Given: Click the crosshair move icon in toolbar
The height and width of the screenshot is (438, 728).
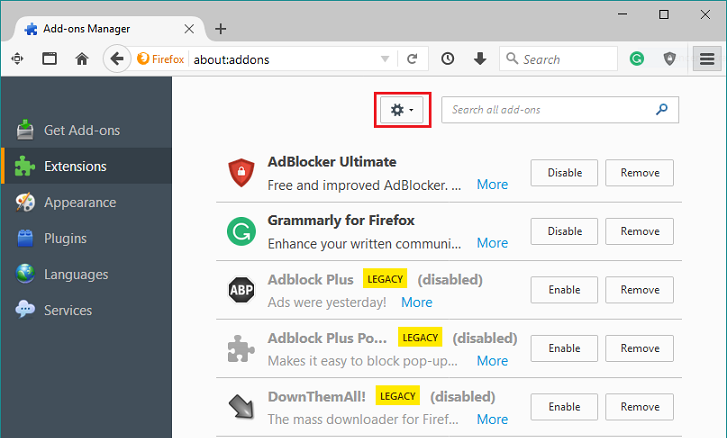Looking at the screenshot, I should 17,59.
